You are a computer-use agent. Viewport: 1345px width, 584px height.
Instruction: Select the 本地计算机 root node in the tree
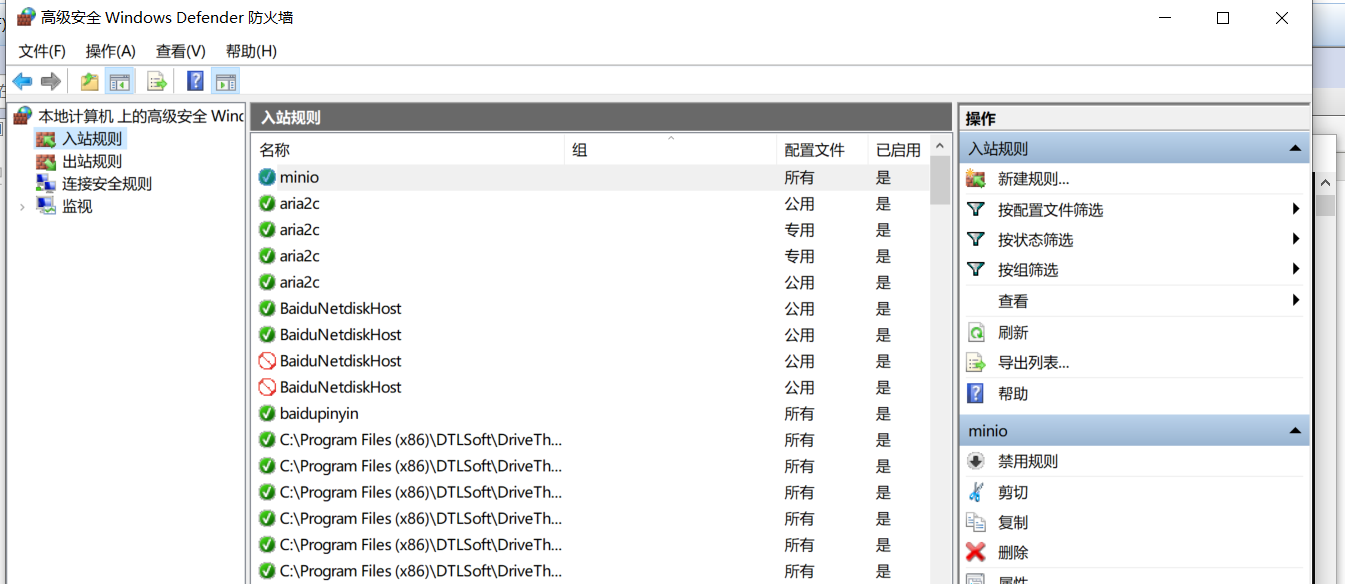141,116
